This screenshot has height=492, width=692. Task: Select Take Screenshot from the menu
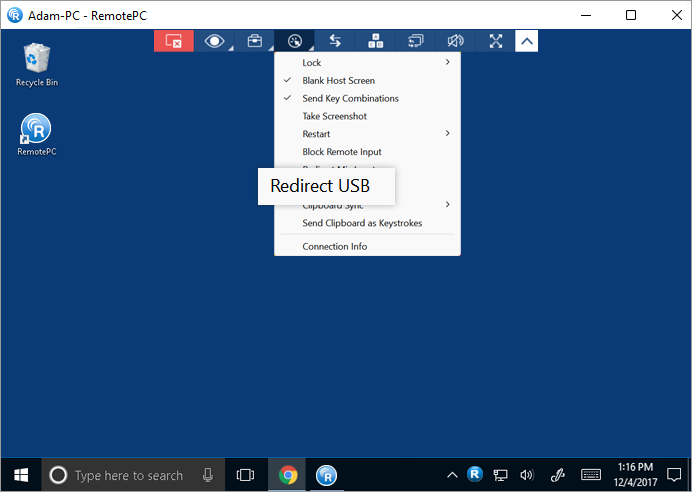(x=334, y=116)
